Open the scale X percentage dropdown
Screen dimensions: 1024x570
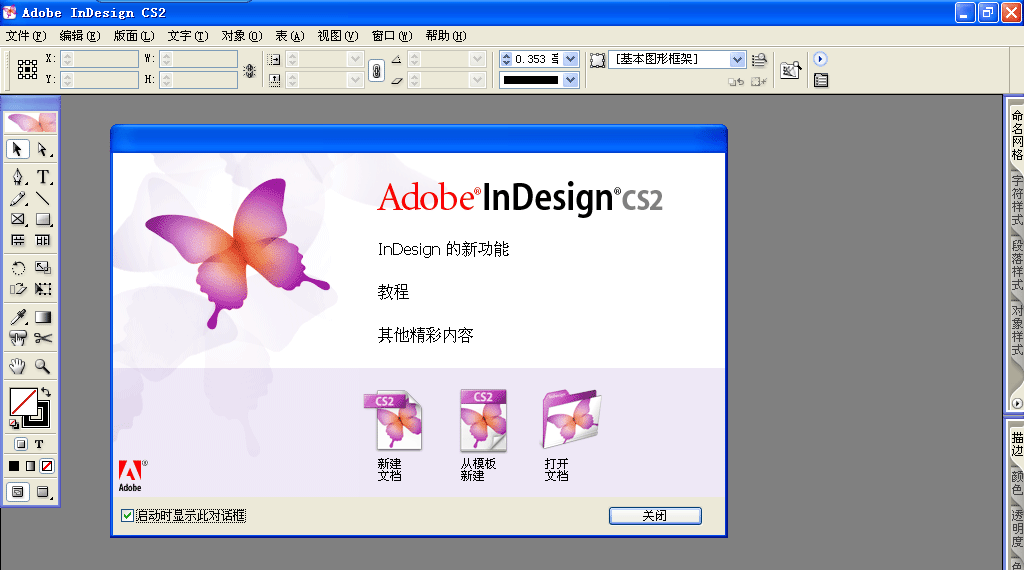355,59
